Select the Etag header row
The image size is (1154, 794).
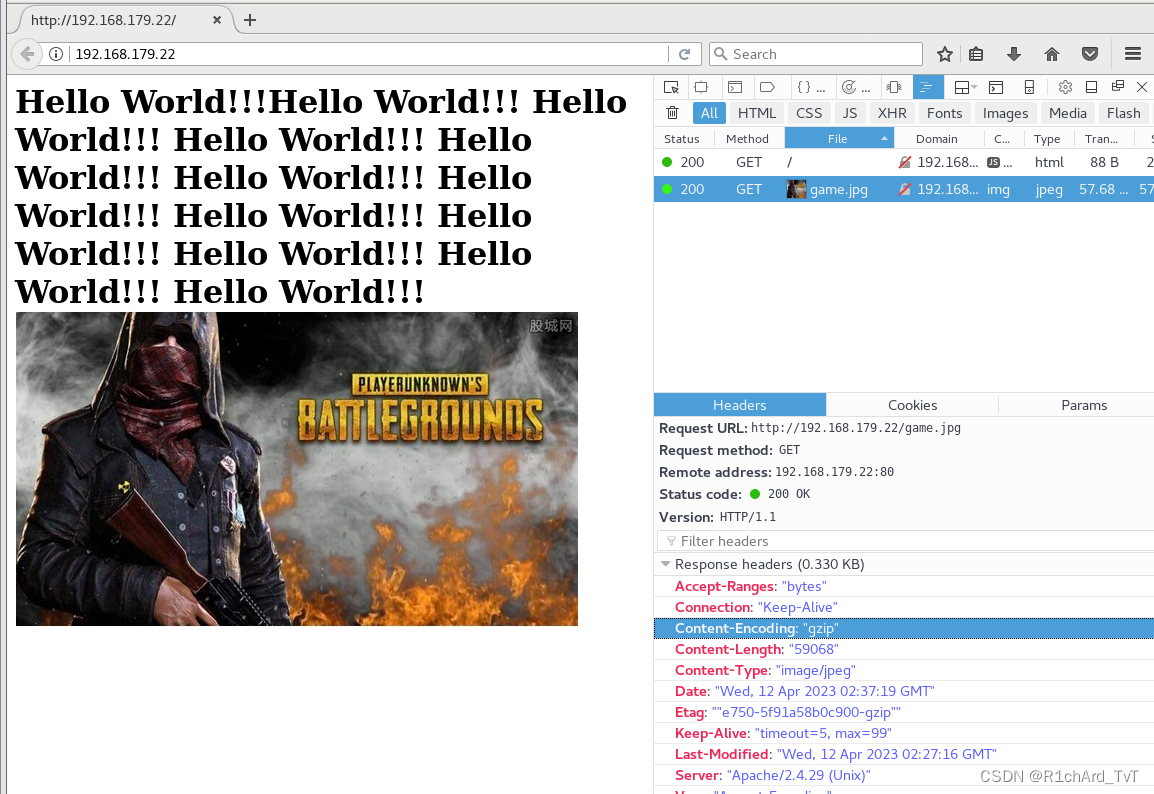pos(904,712)
